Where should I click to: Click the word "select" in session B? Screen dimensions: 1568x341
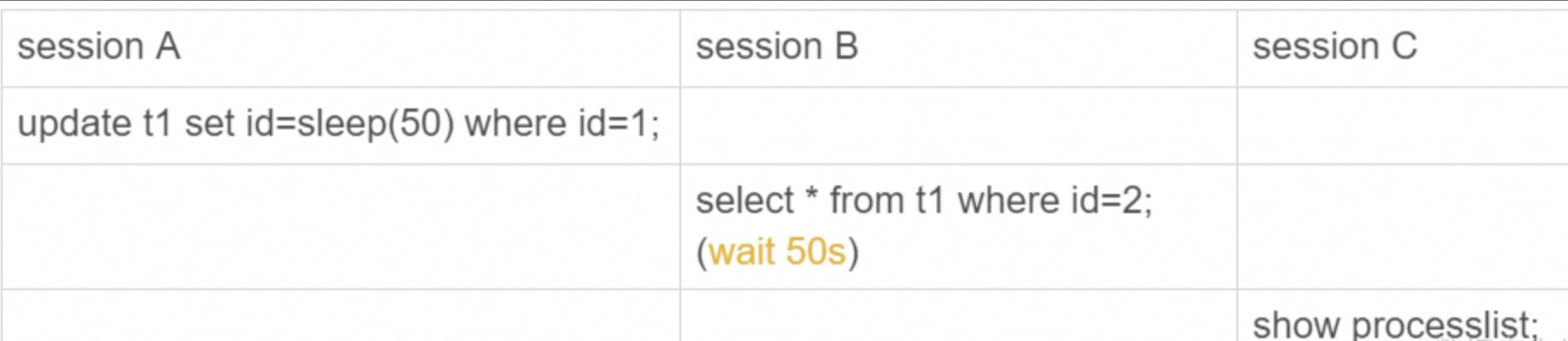click(x=745, y=201)
